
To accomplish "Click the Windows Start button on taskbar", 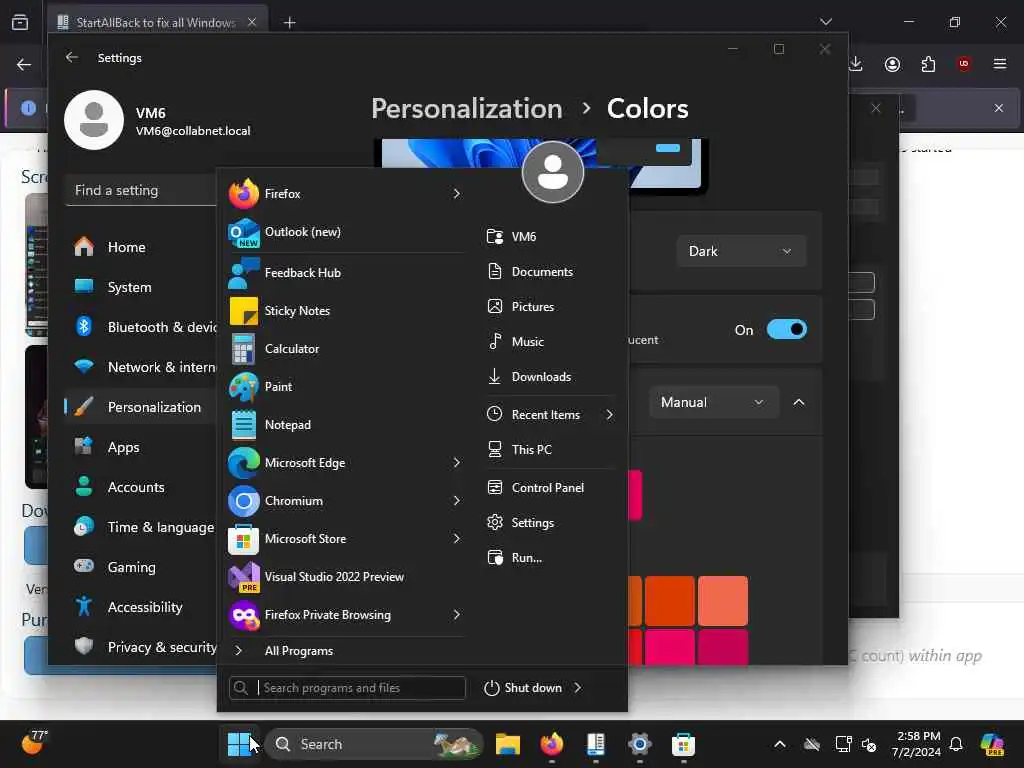I will 238,744.
